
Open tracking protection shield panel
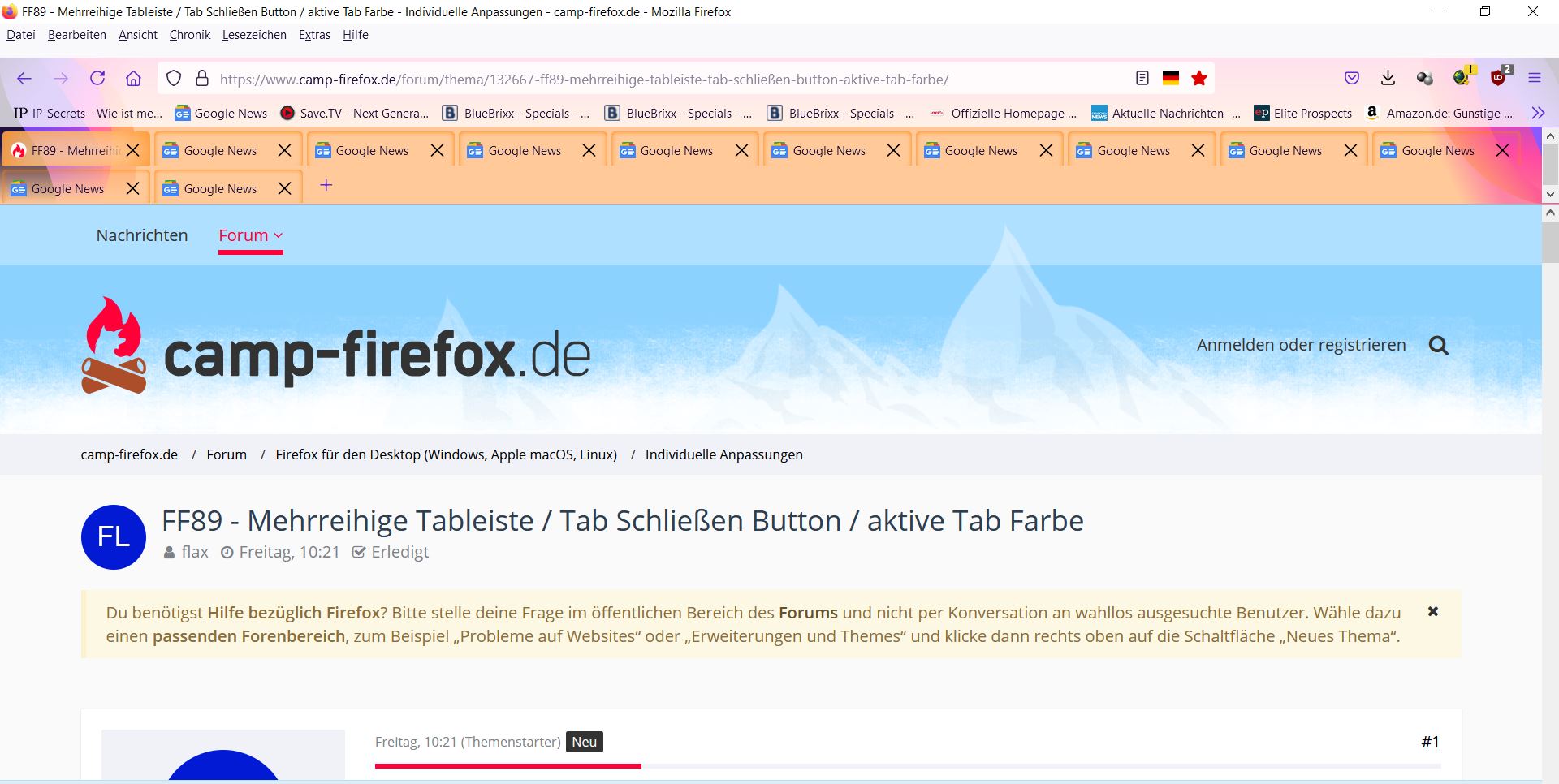coord(174,79)
